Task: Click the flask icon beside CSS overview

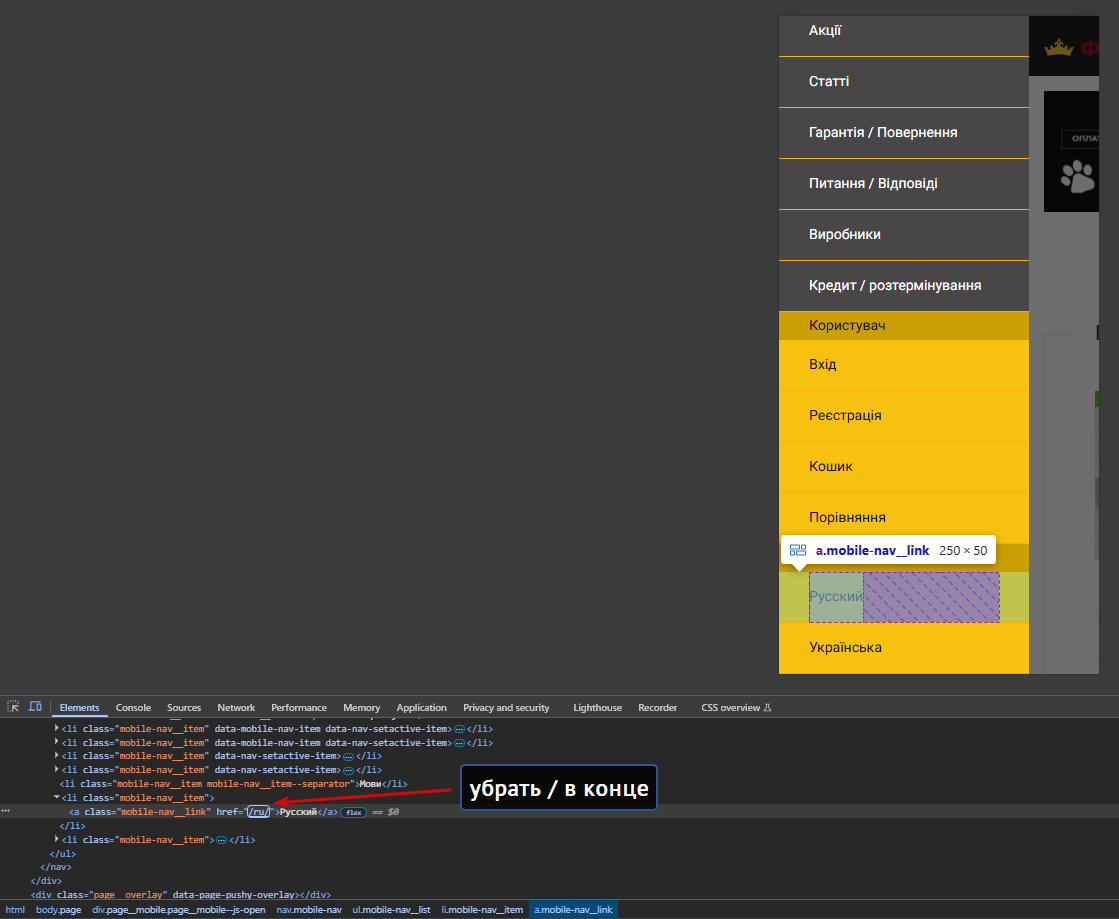Action: (768, 708)
